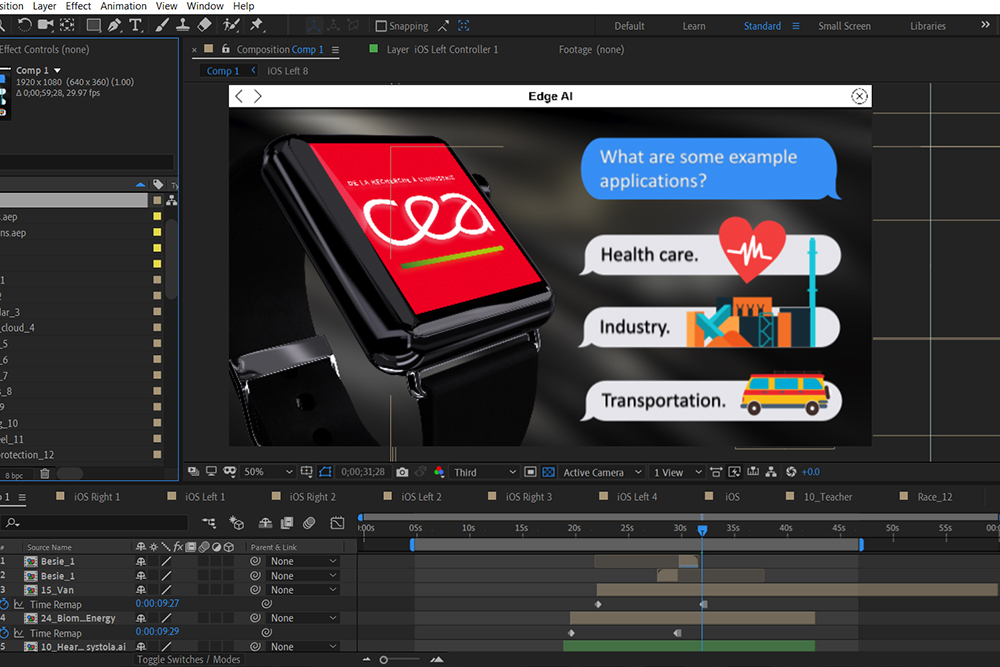Open the Animation menu
The height and width of the screenshot is (667, 1000).
pos(123,6)
